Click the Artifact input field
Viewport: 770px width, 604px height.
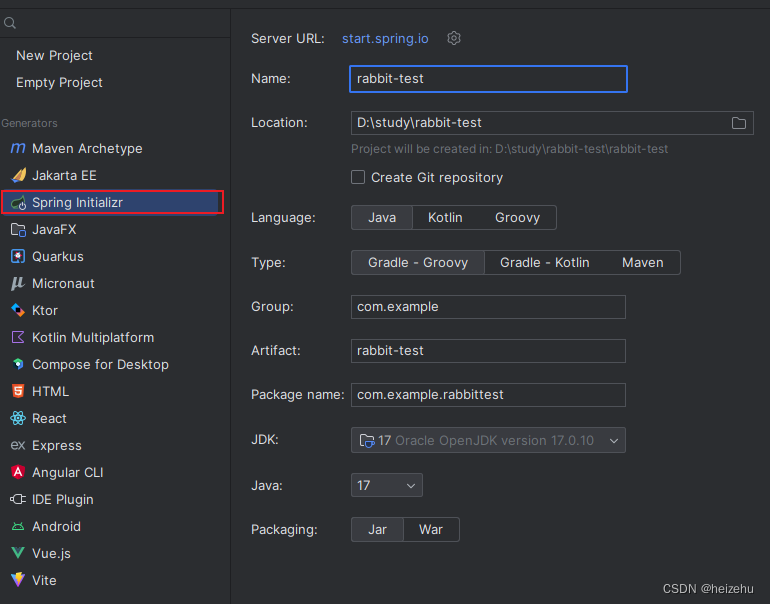click(488, 351)
